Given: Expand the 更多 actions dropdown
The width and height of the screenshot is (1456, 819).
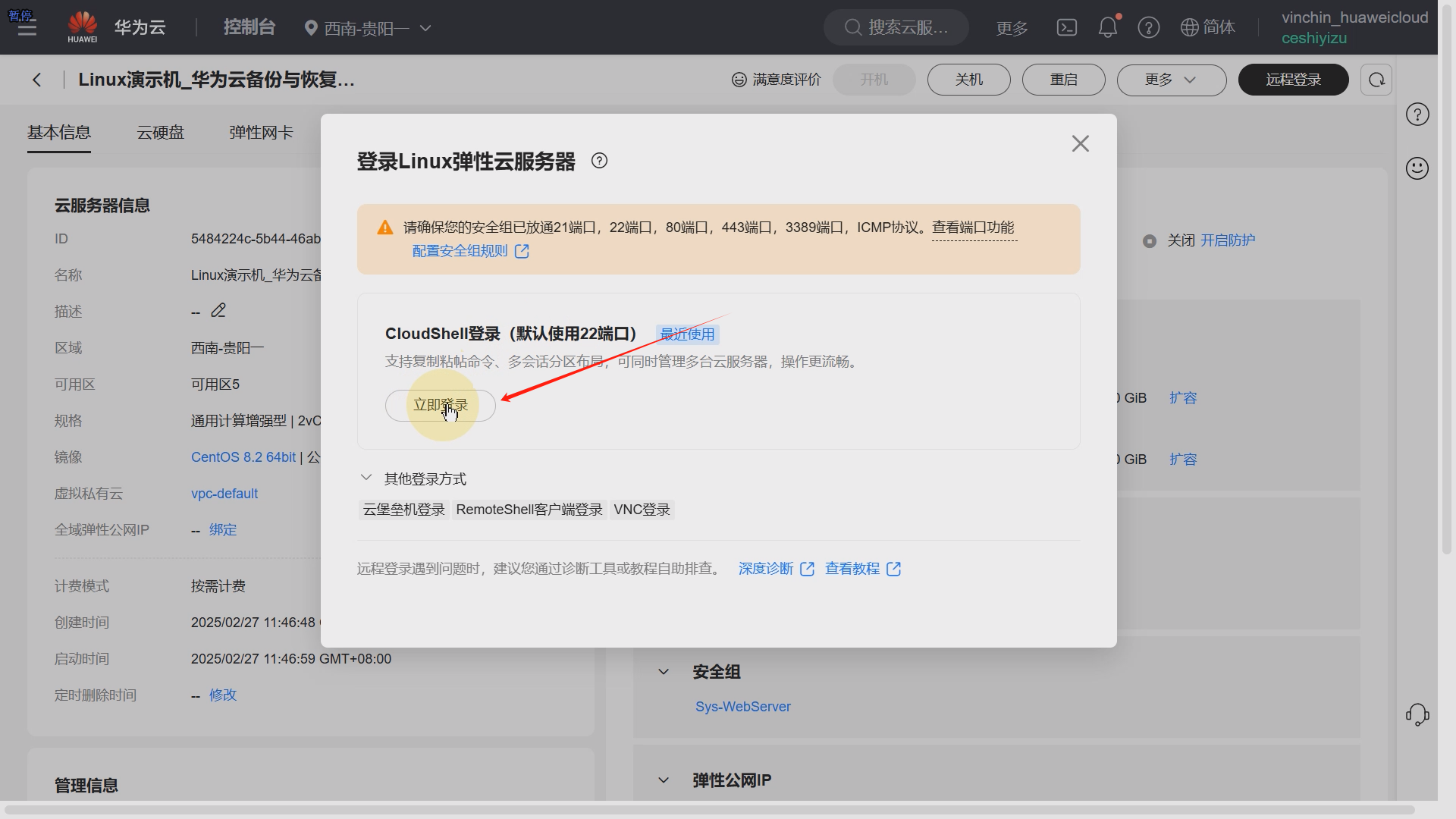Looking at the screenshot, I should click(x=1171, y=80).
